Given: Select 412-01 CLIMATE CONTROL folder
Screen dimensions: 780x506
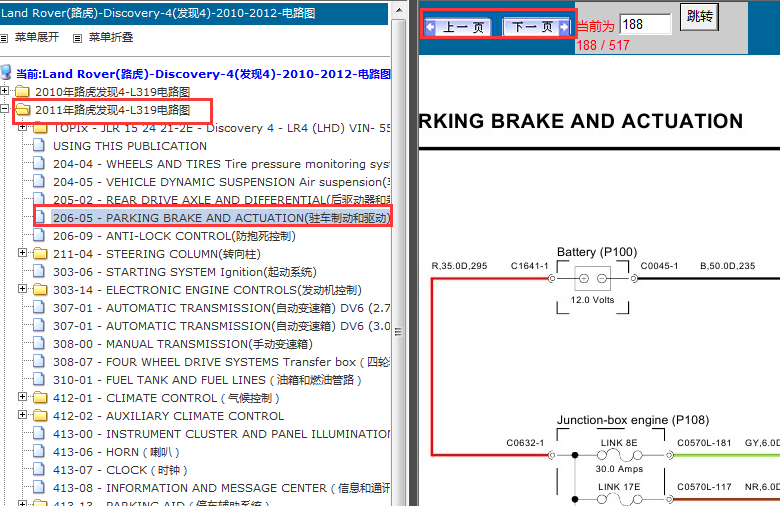Looking at the screenshot, I should pyautogui.click(x=166, y=398).
